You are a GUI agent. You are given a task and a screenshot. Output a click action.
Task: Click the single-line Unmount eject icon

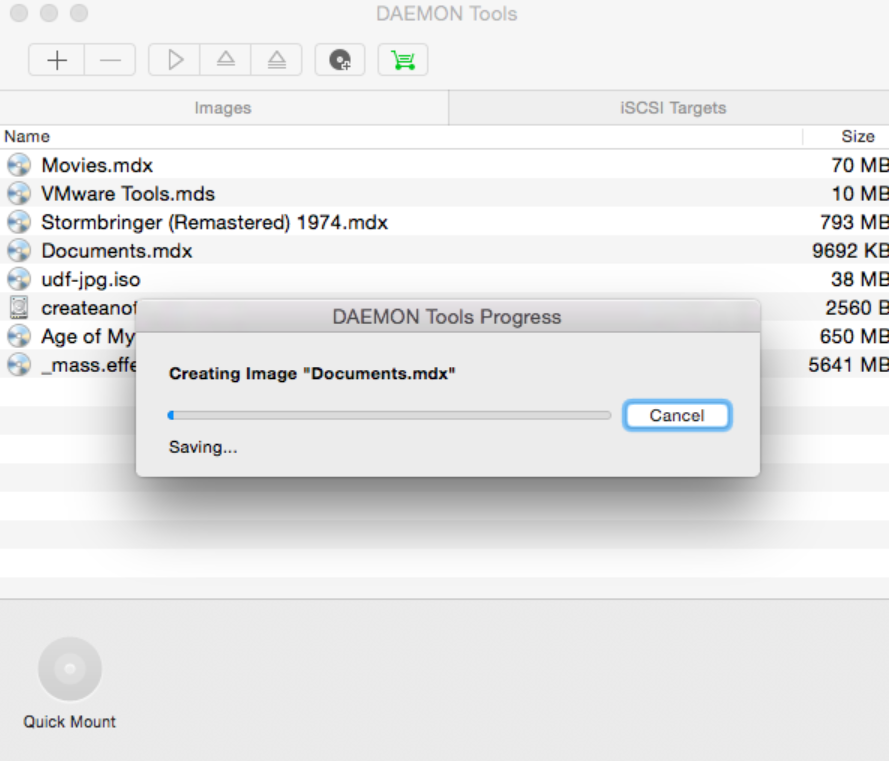(226, 60)
